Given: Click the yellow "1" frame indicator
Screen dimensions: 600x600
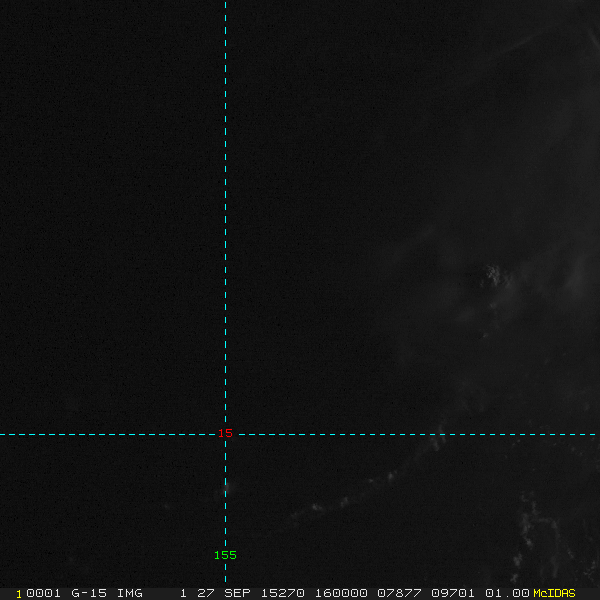Looking at the screenshot, I should point(19,594).
